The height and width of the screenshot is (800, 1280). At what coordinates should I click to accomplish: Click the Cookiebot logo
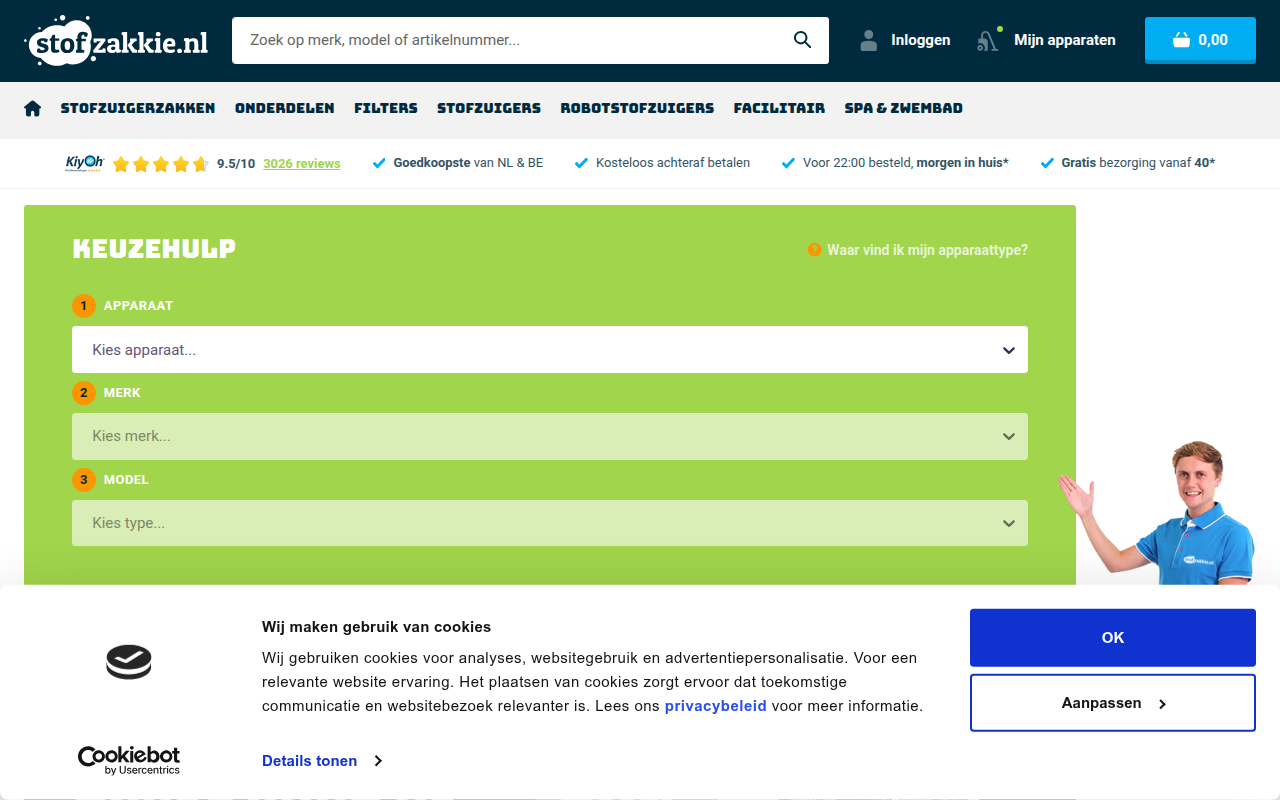(x=129, y=760)
